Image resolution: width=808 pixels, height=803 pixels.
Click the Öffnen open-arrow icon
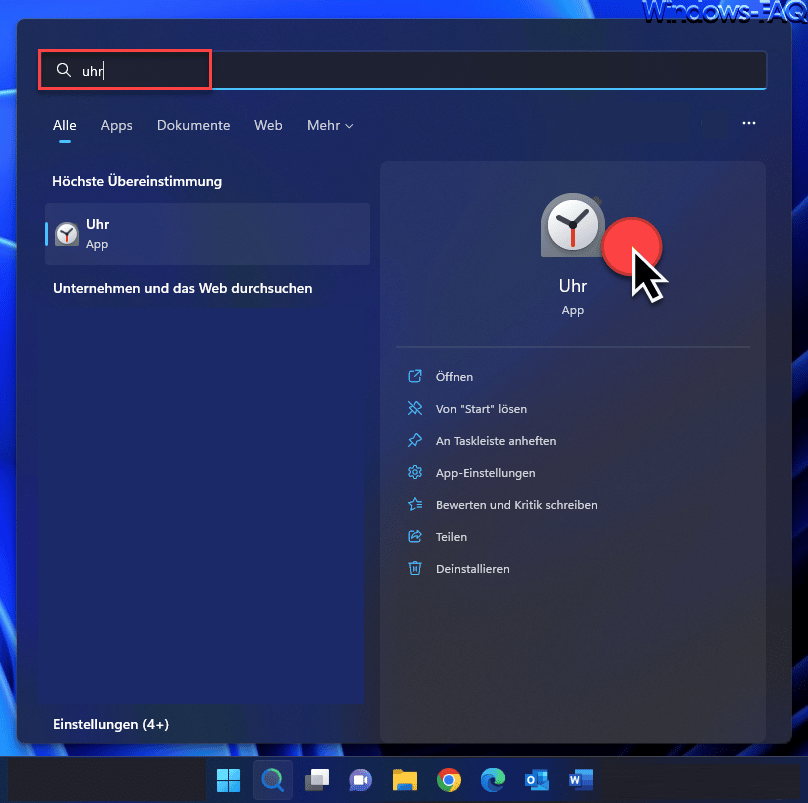(x=415, y=376)
